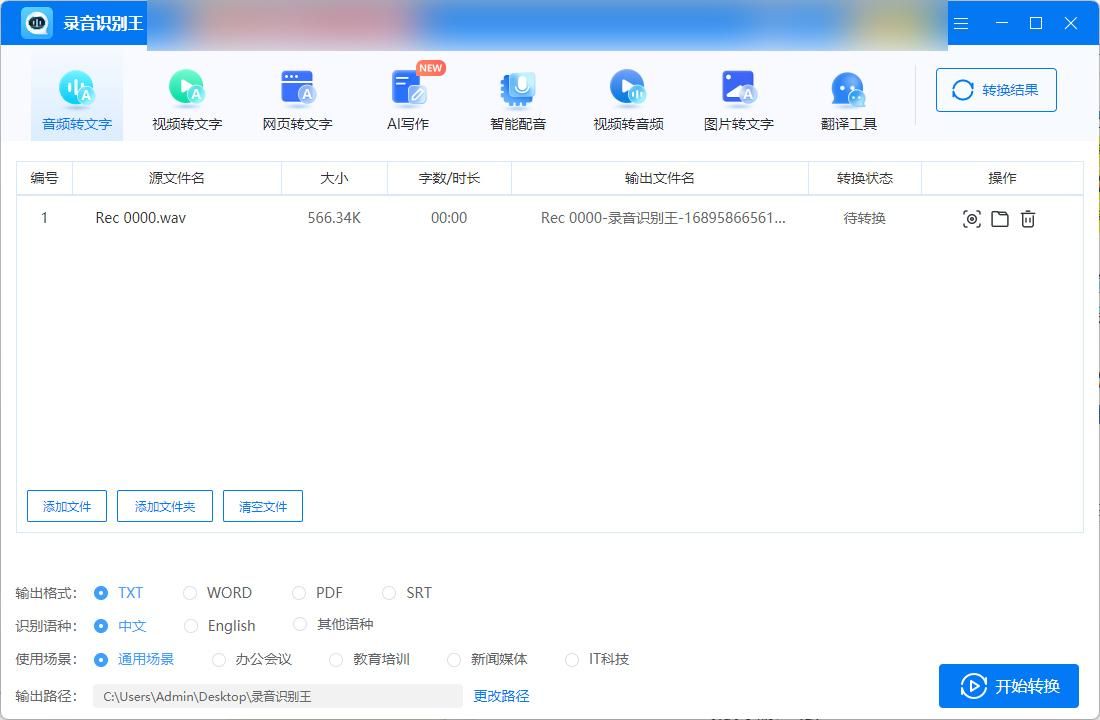This screenshot has width=1100, height=720.
Task: Delete Rec 0000.wav with trash icon
Action: coord(1028,219)
